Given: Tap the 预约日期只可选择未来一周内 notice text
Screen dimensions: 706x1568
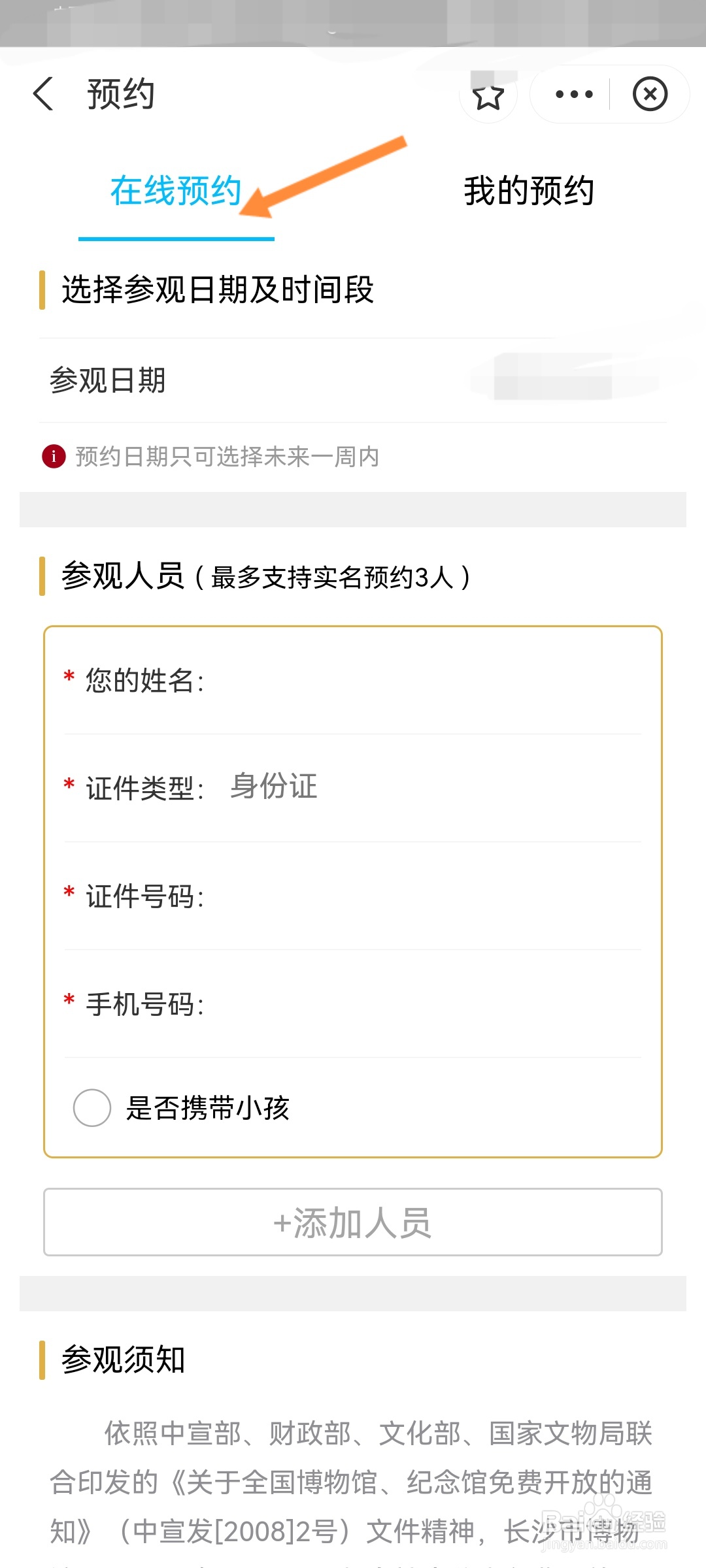Looking at the screenshot, I should click(227, 457).
